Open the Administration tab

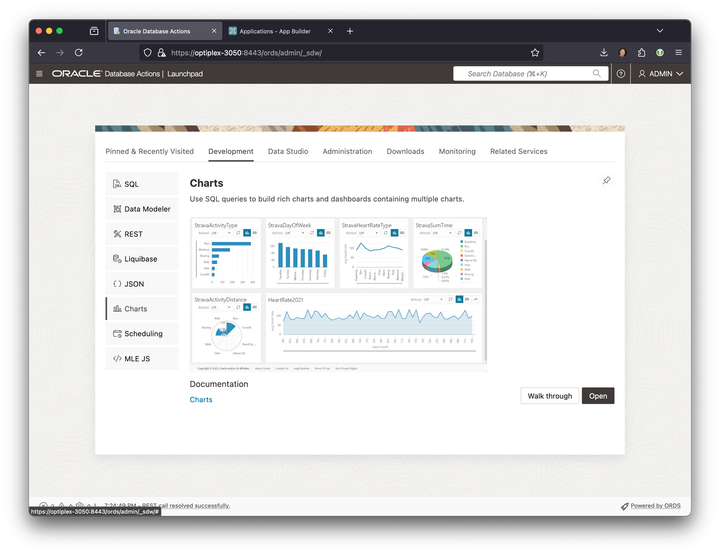click(x=347, y=151)
